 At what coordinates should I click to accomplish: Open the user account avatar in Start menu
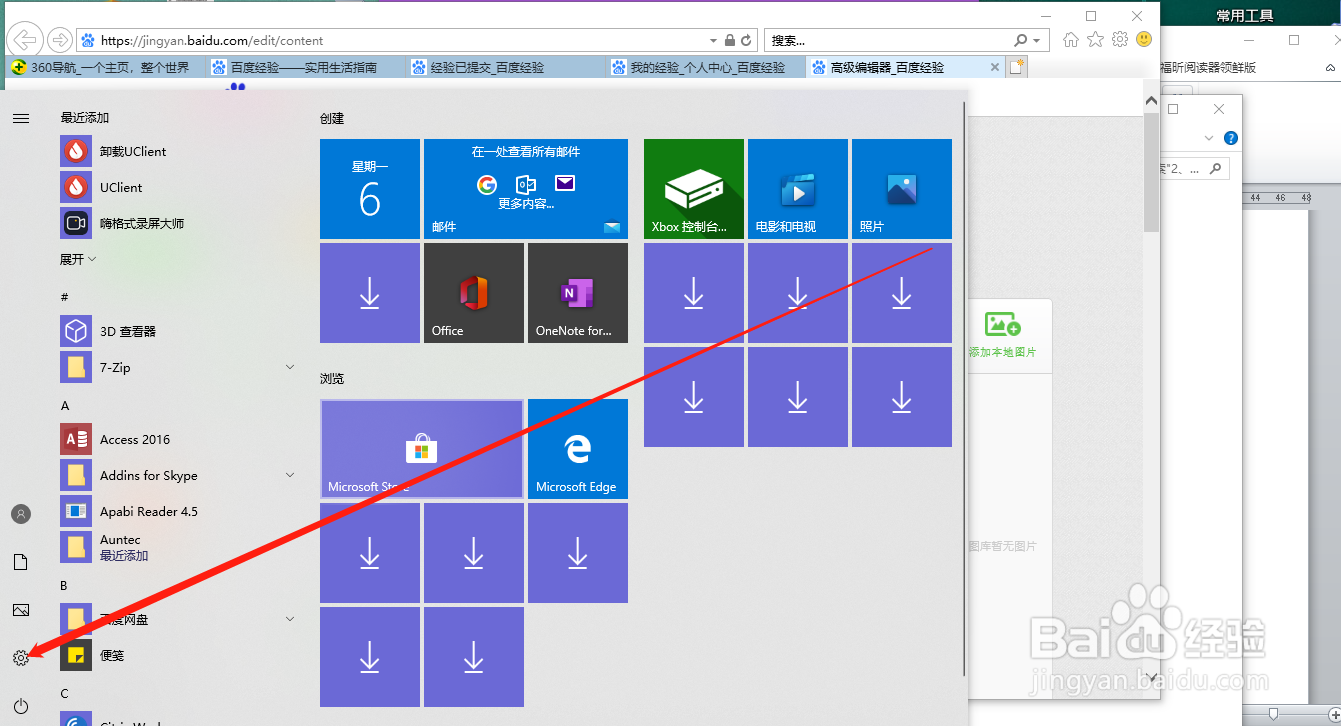pos(20,514)
